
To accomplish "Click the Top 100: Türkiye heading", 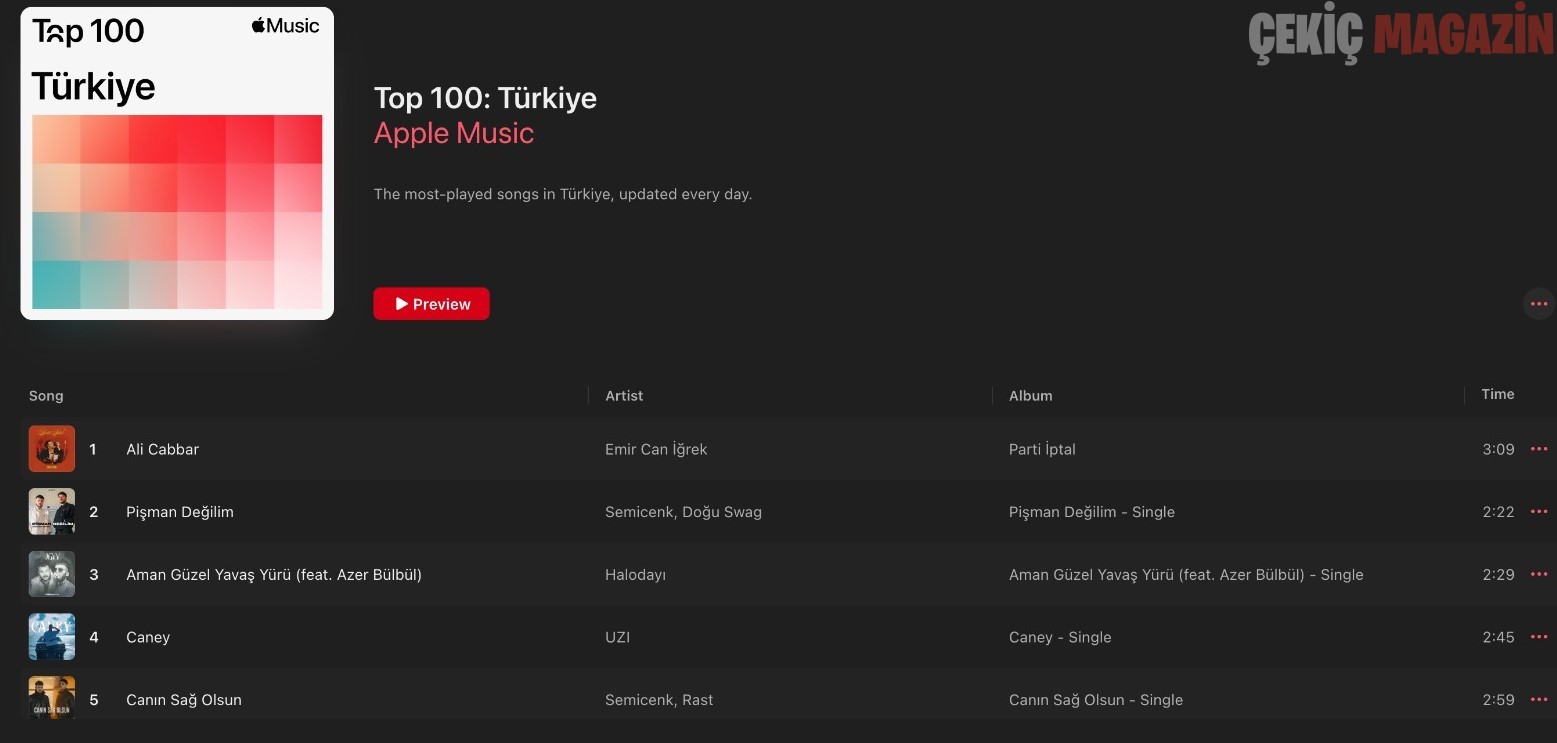I will (485, 98).
